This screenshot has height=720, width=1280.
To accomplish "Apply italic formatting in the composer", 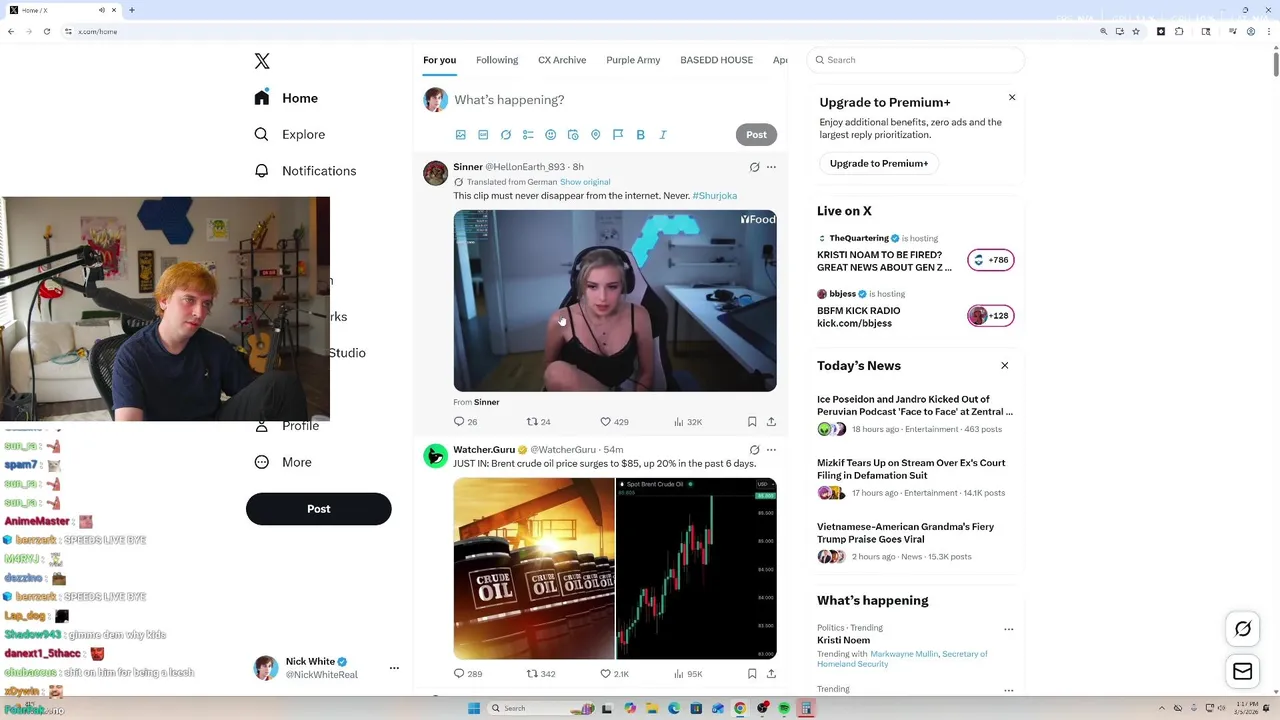I will click(663, 135).
